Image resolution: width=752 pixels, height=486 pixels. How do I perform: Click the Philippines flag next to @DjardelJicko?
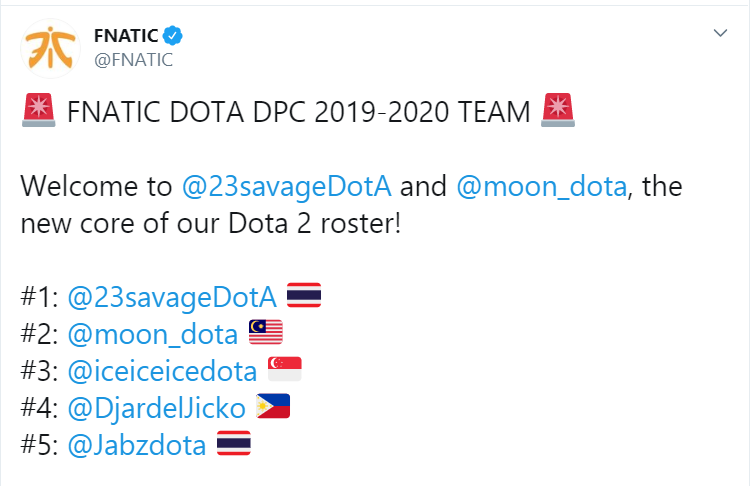pyautogui.click(x=274, y=408)
